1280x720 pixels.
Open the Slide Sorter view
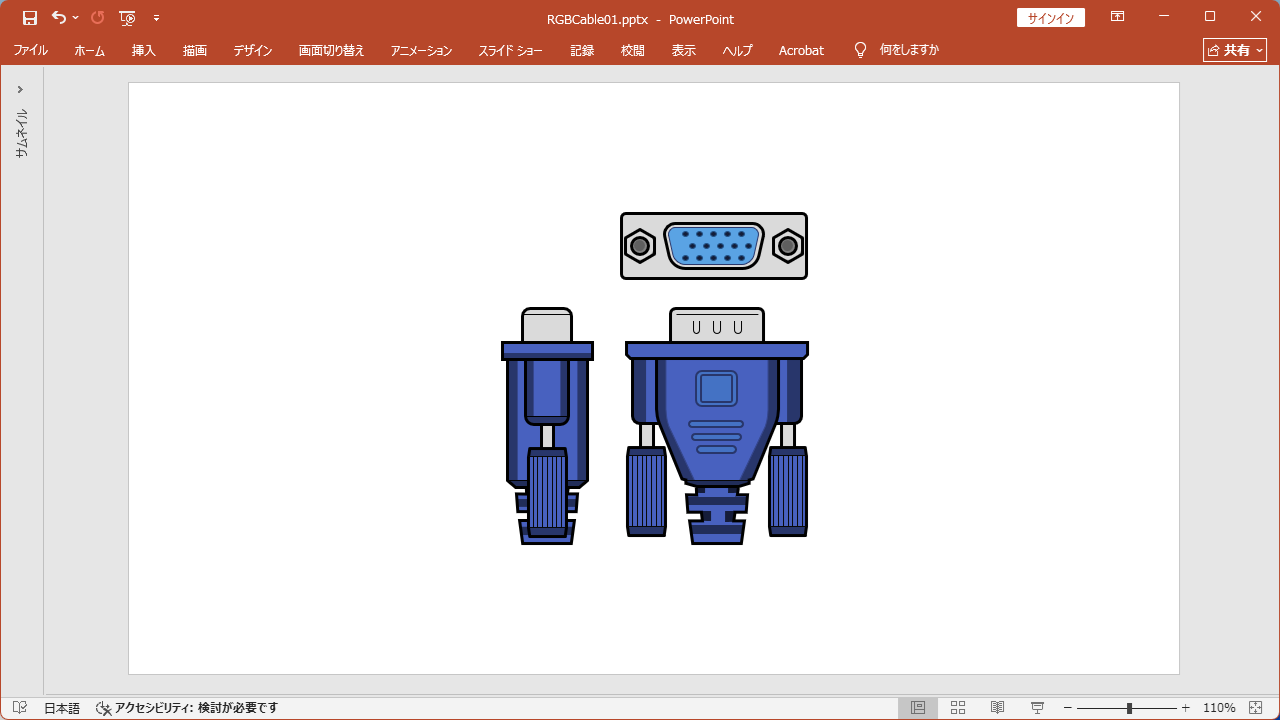[957, 708]
